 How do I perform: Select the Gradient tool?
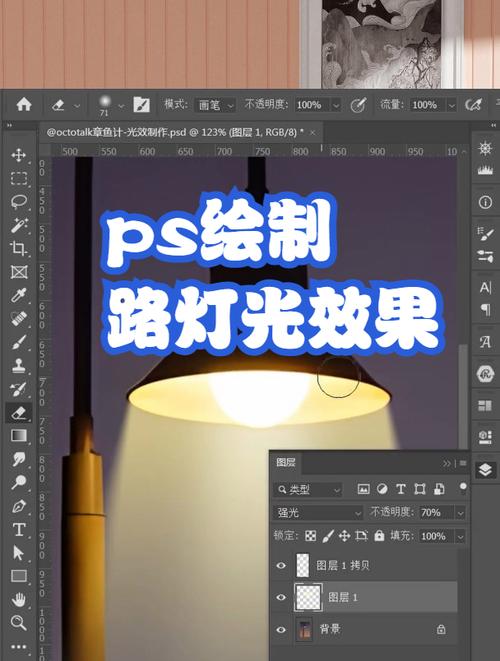pyautogui.click(x=19, y=435)
